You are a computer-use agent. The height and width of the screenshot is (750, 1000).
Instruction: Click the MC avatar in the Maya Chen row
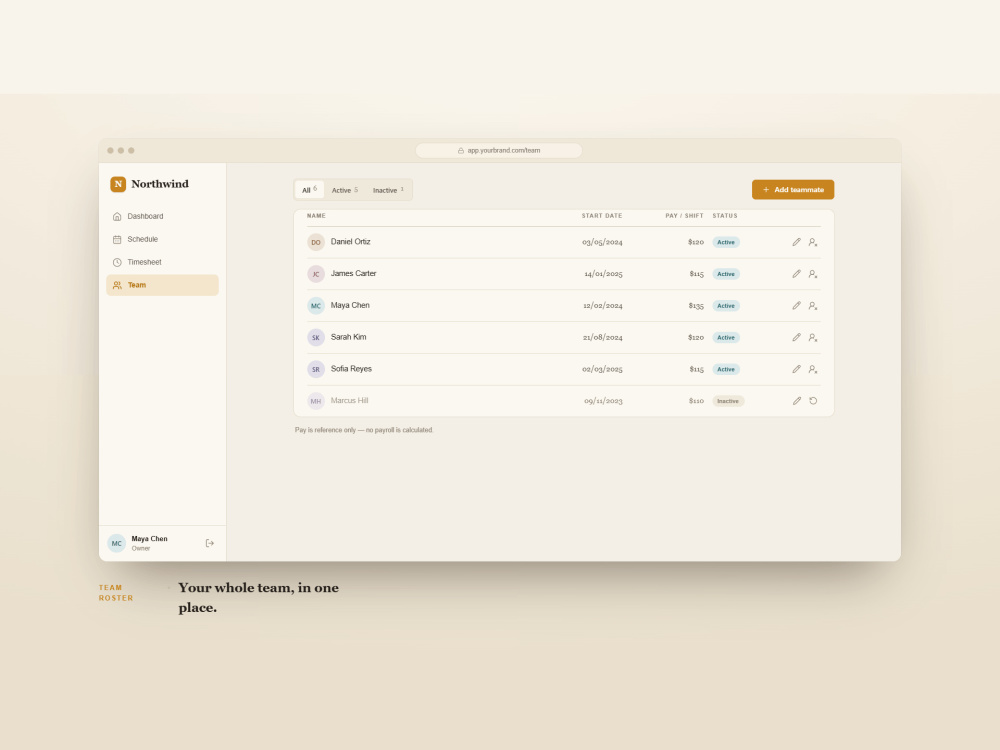pos(316,306)
